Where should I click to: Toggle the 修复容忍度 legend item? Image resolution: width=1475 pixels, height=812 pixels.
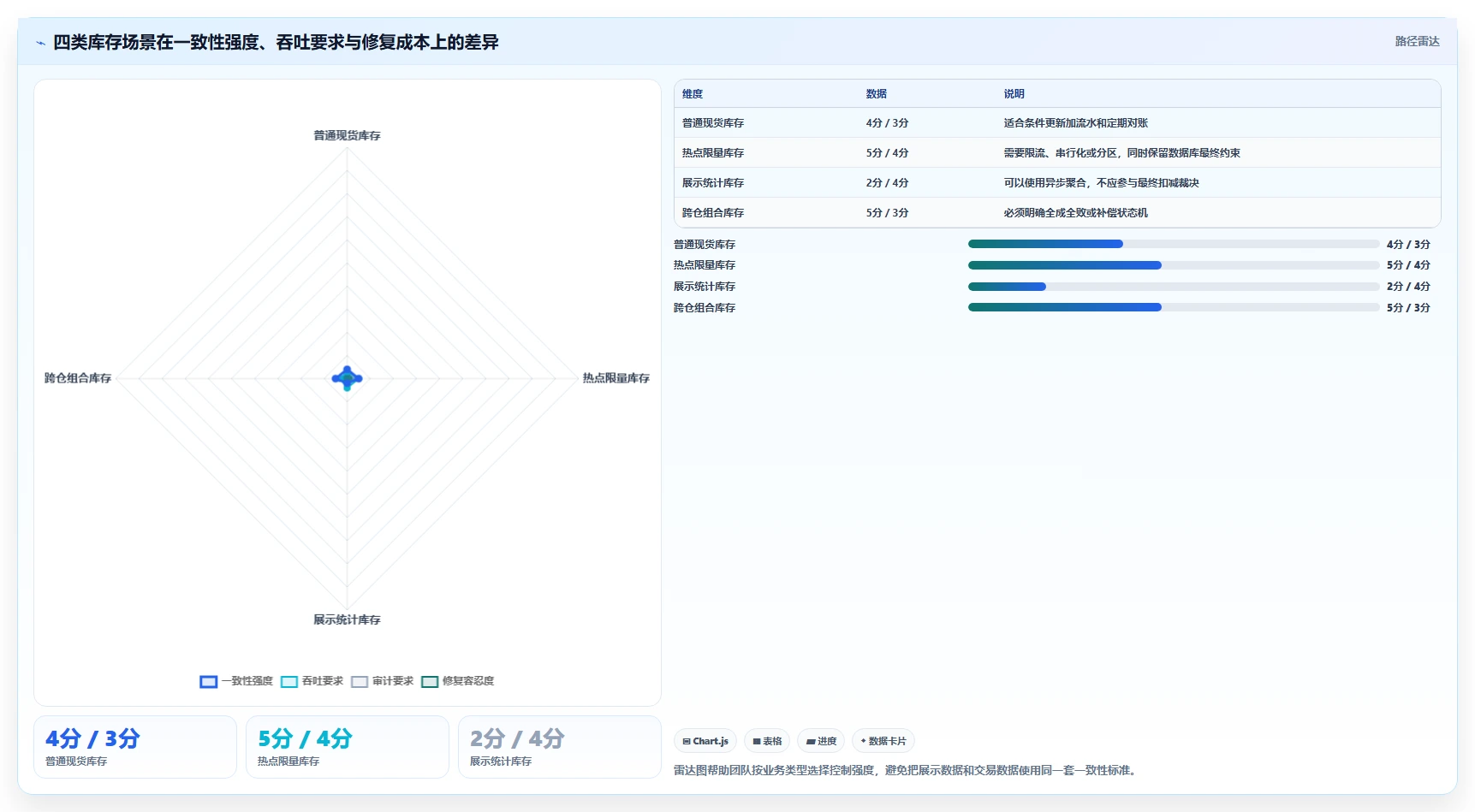point(457,681)
